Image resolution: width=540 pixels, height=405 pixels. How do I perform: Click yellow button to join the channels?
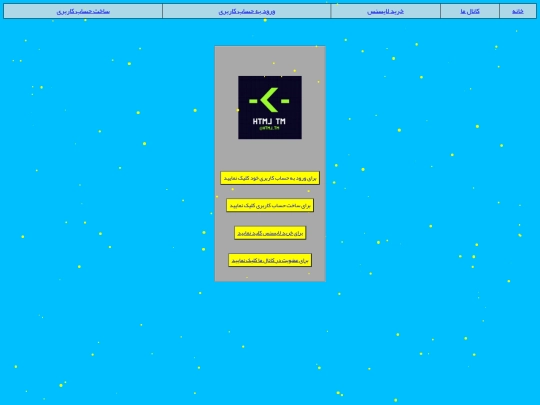coord(270,260)
